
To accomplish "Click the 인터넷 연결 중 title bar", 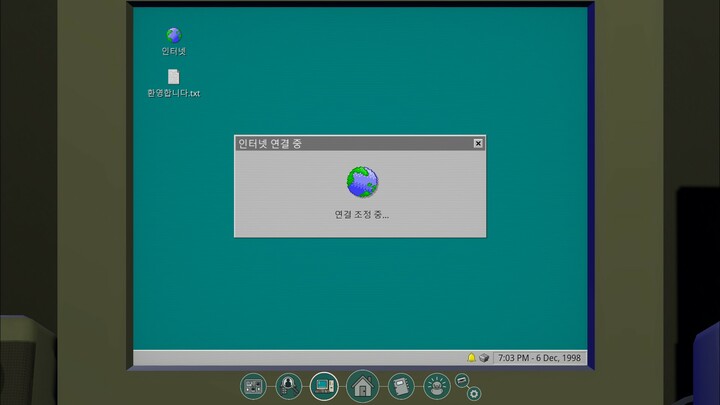I will tap(350, 144).
